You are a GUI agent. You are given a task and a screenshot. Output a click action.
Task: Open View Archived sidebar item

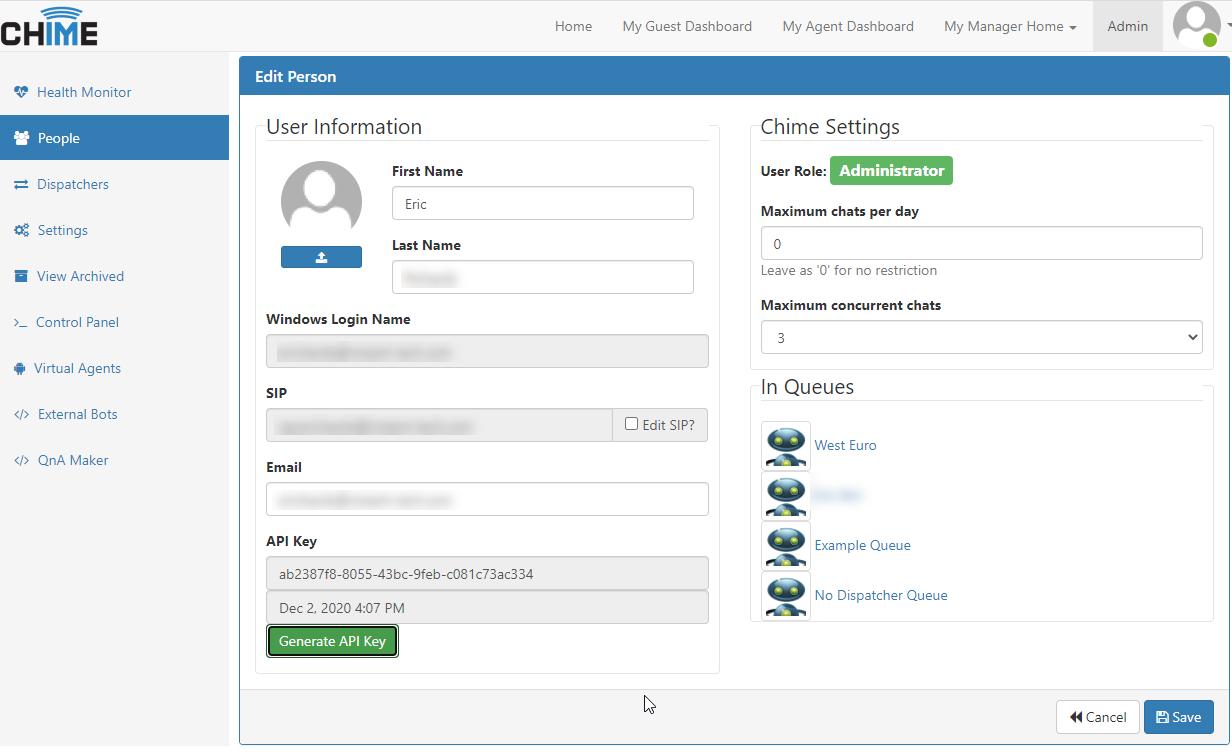point(114,276)
